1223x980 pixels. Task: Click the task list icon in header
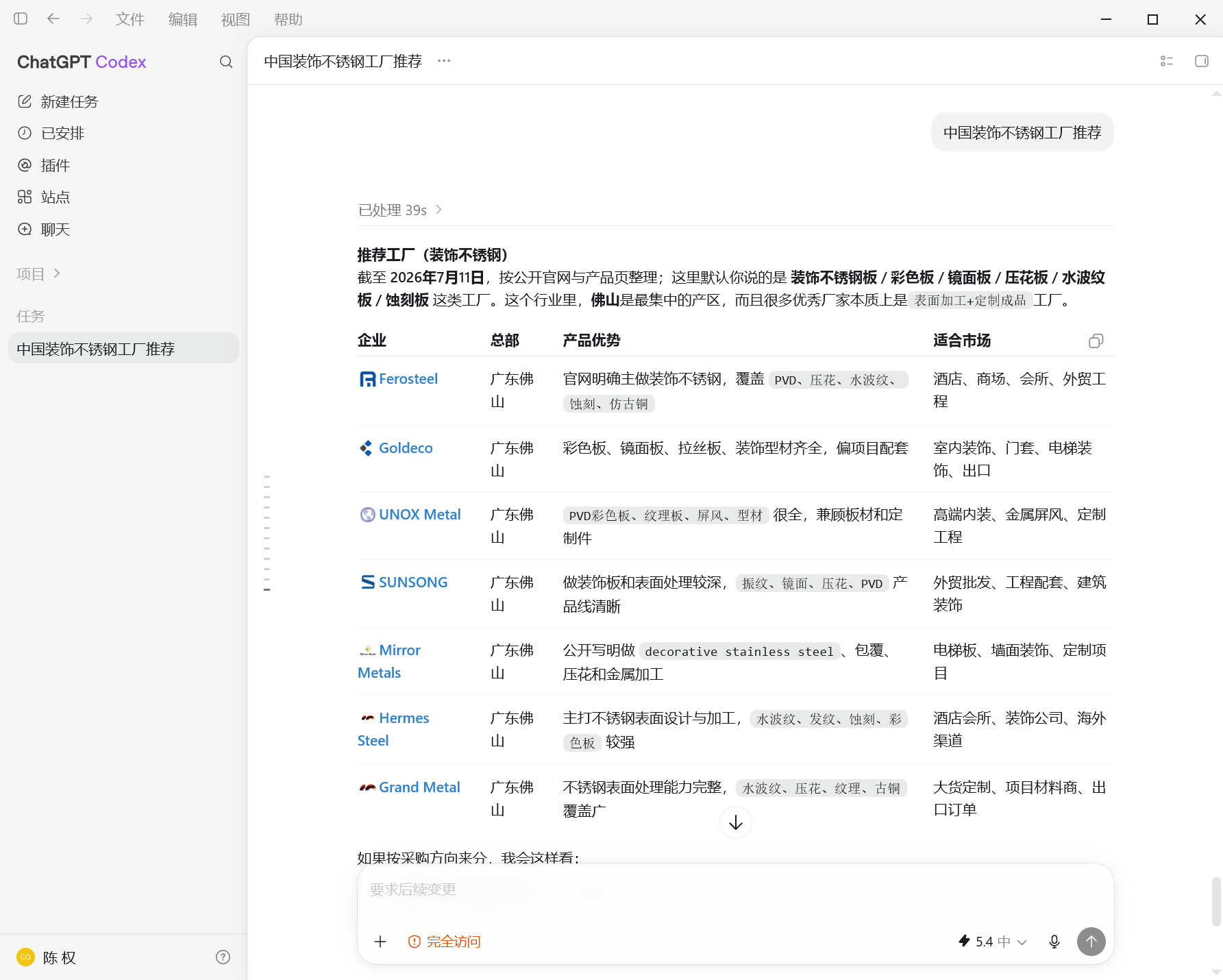click(x=1167, y=61)
